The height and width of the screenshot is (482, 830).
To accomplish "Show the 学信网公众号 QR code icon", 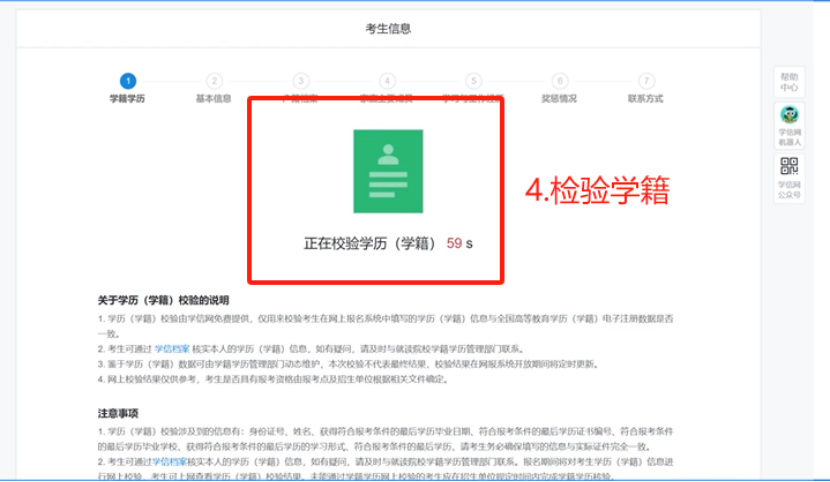I will pos(789,166).
